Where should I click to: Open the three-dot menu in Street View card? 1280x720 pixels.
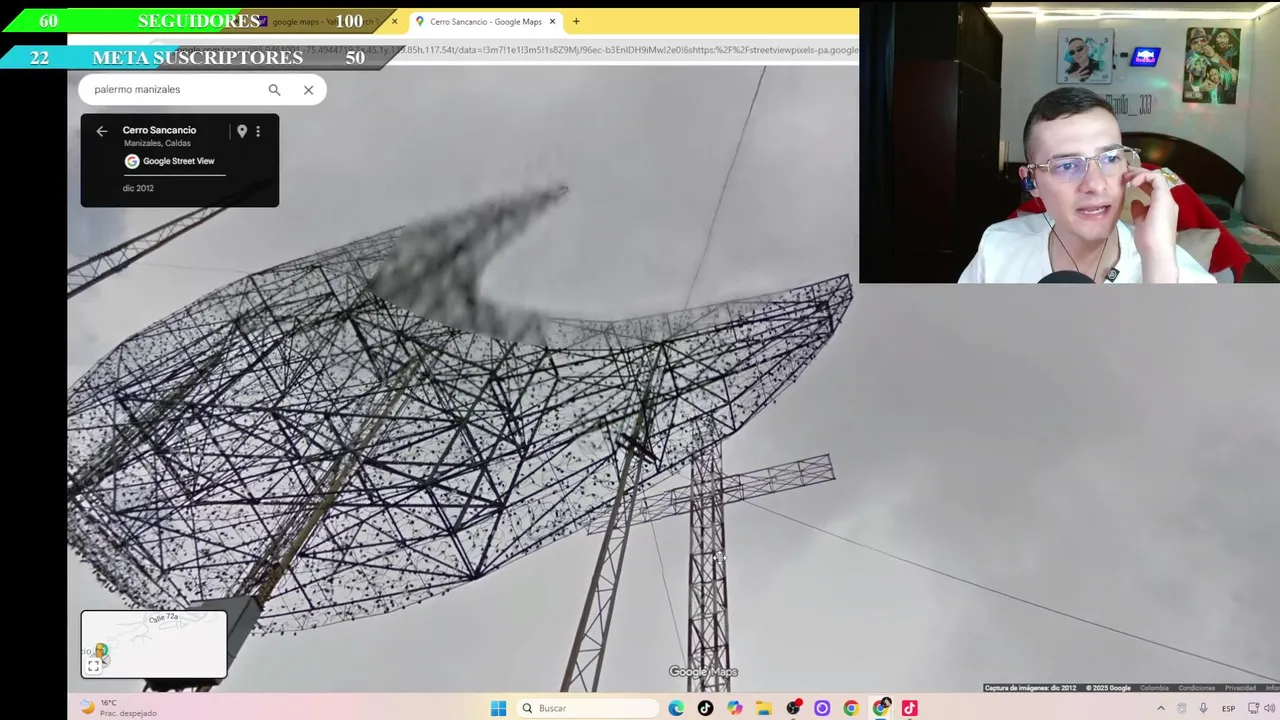point(258,131)
